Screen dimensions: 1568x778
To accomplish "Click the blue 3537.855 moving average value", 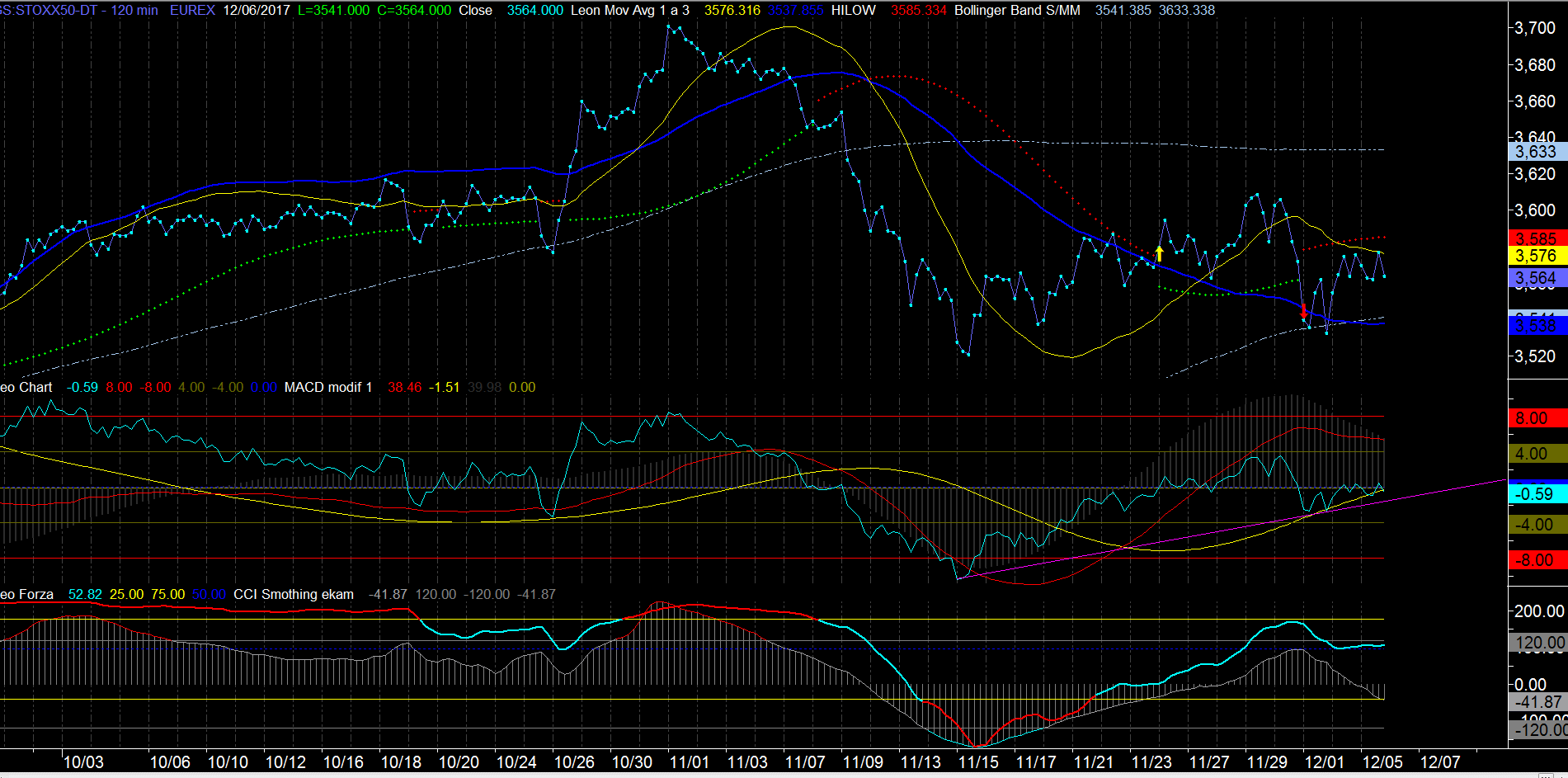I will [795, 10].
